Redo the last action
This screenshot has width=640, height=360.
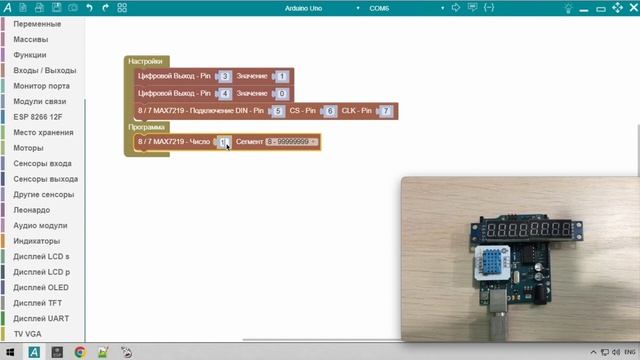[105, 8]
